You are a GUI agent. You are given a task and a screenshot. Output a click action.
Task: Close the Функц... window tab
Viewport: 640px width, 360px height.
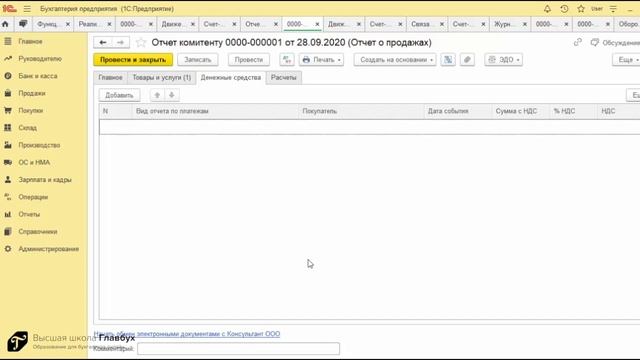[68, 24]
